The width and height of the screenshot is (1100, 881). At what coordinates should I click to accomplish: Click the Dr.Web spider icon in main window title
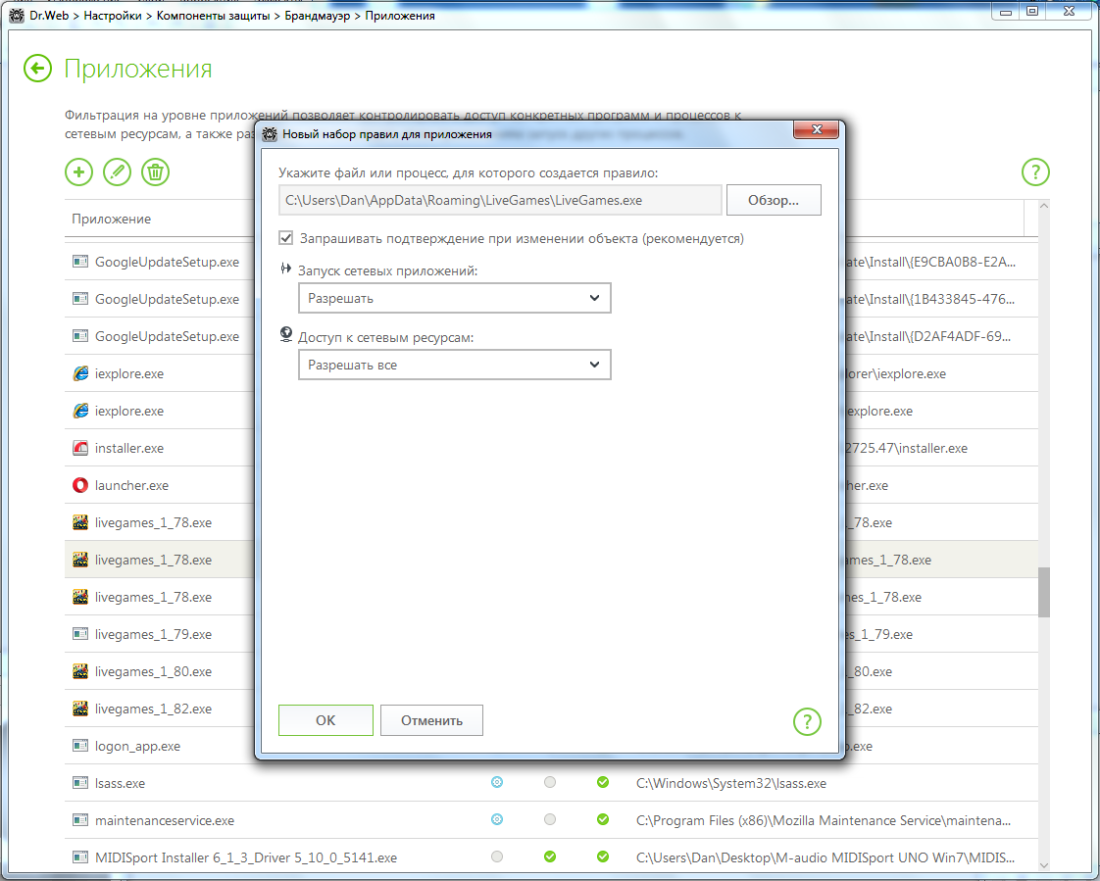click(x=17, y=15)
